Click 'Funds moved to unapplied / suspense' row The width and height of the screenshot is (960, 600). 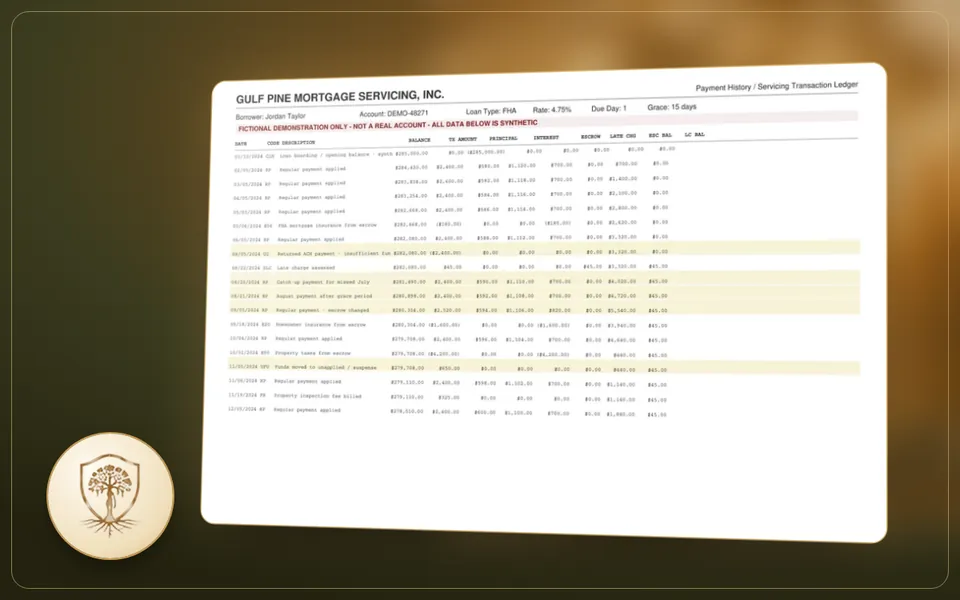[544, 368]
